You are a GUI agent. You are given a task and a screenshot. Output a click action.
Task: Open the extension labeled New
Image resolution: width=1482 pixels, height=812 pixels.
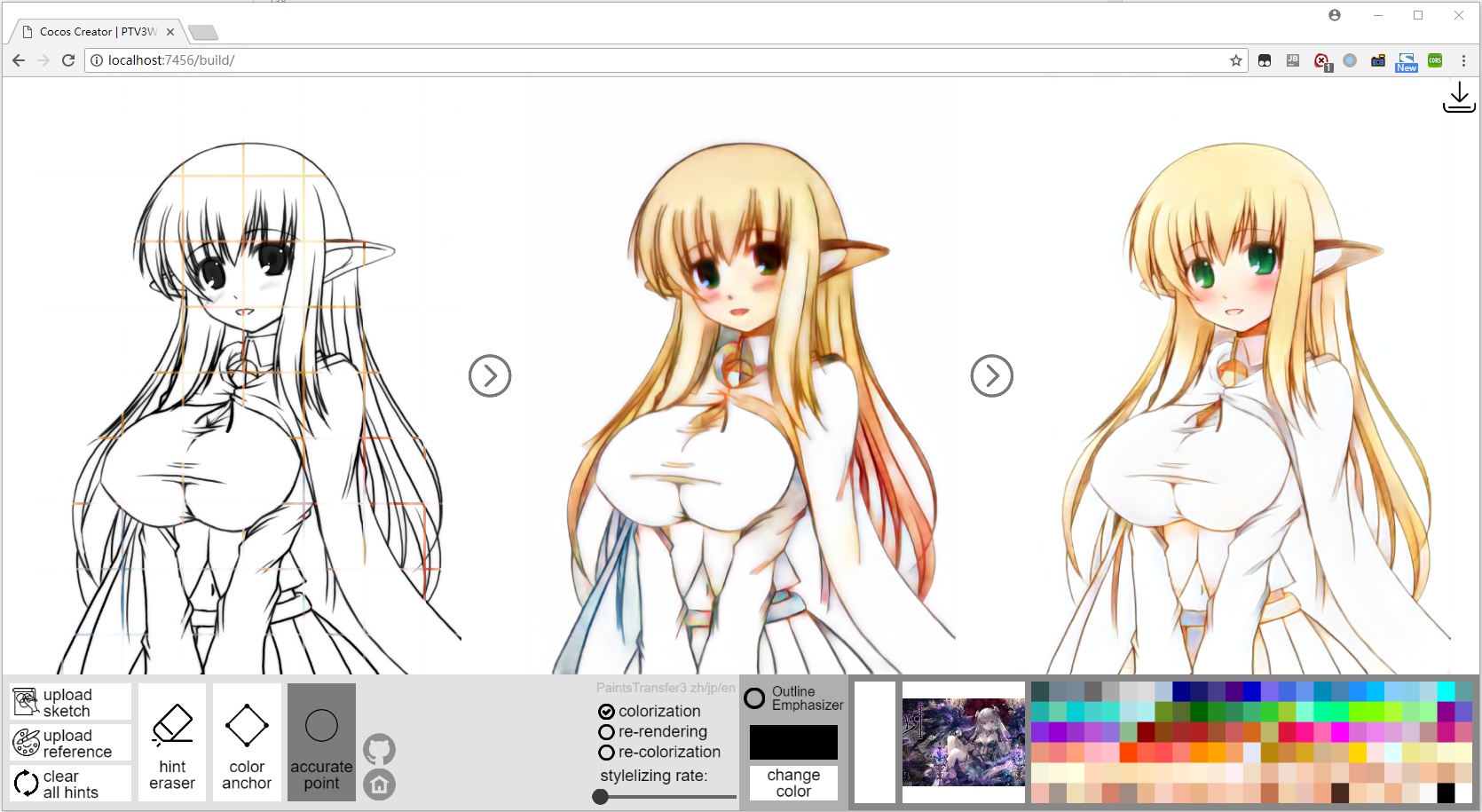point(1407,62)
